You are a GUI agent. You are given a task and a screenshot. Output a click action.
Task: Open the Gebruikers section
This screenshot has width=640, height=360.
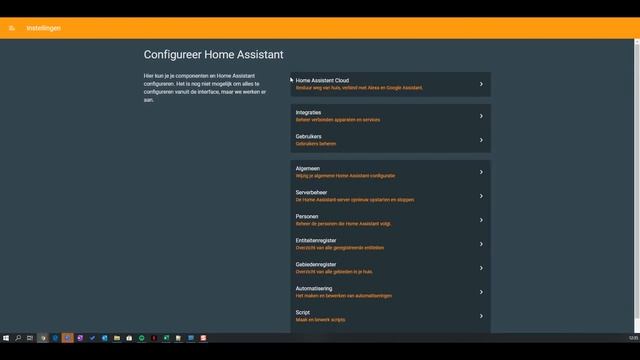[391, 140]
